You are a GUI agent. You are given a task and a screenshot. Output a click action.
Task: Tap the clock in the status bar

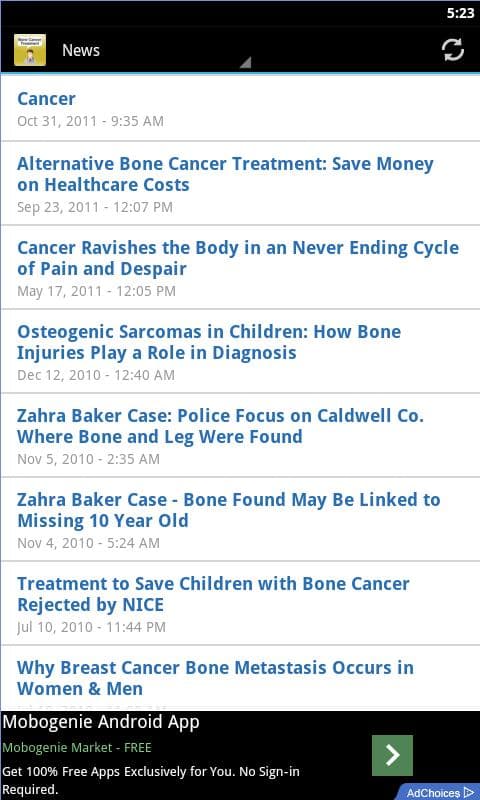click(x=460, y=13)
